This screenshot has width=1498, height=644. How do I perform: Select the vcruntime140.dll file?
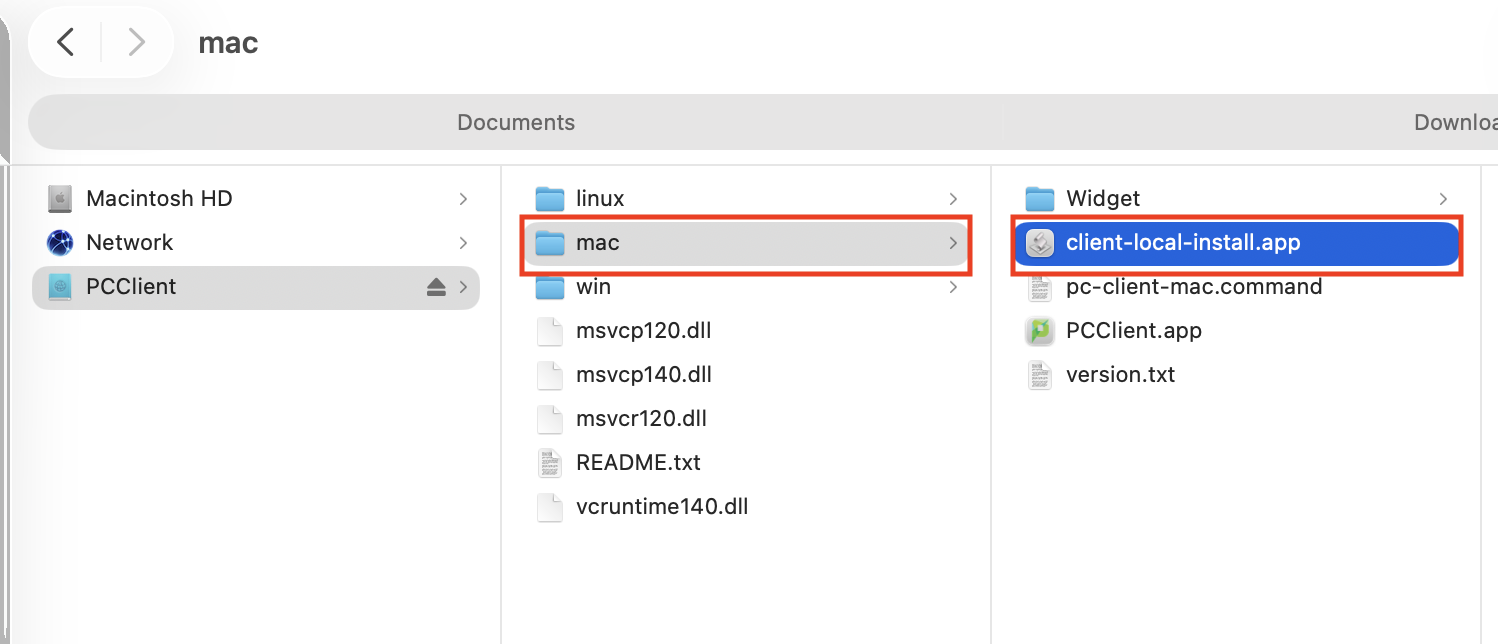coord(662,507)
